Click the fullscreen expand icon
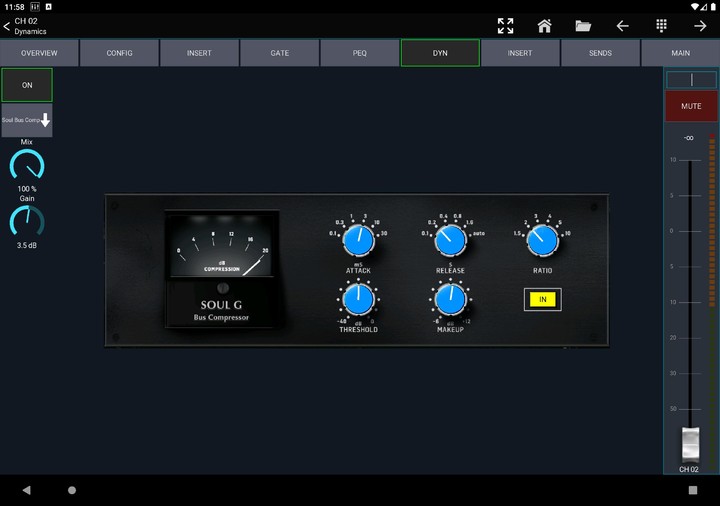Screen dimensions: 720x506 coord(505,26)
